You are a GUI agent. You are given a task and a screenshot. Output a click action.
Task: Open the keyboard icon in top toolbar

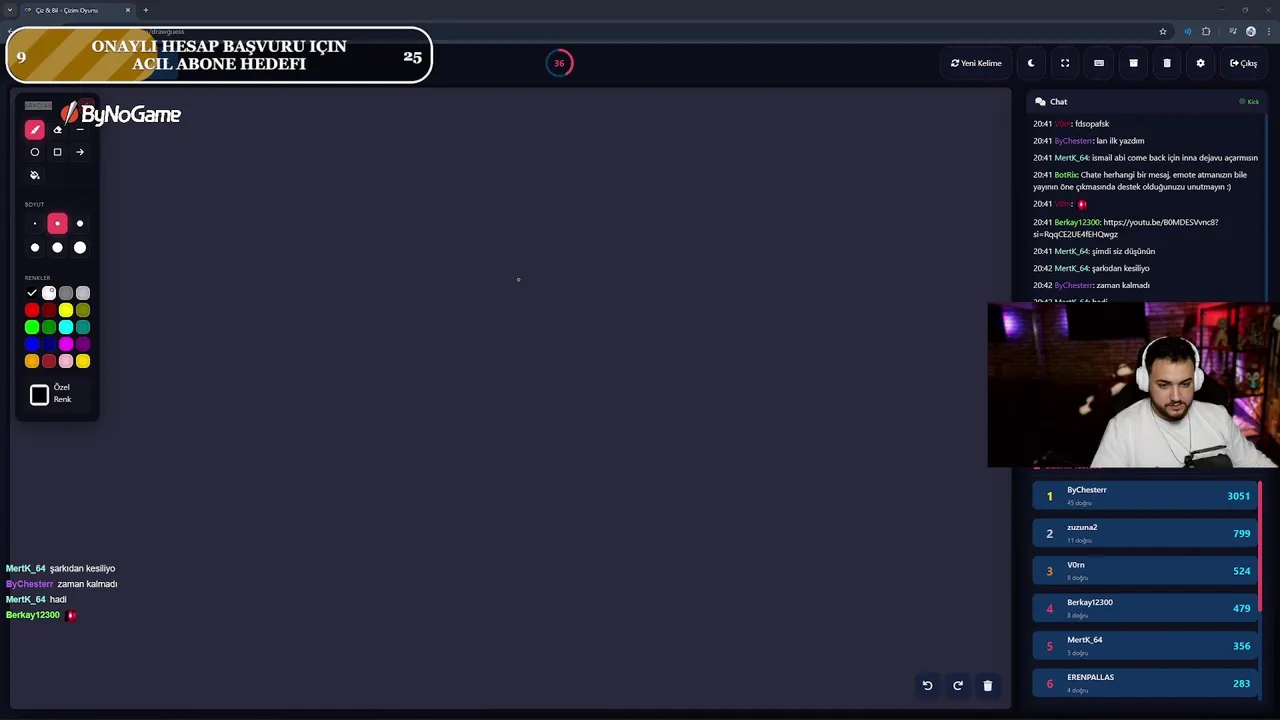pyautogui.click(x=1099, y=63)
